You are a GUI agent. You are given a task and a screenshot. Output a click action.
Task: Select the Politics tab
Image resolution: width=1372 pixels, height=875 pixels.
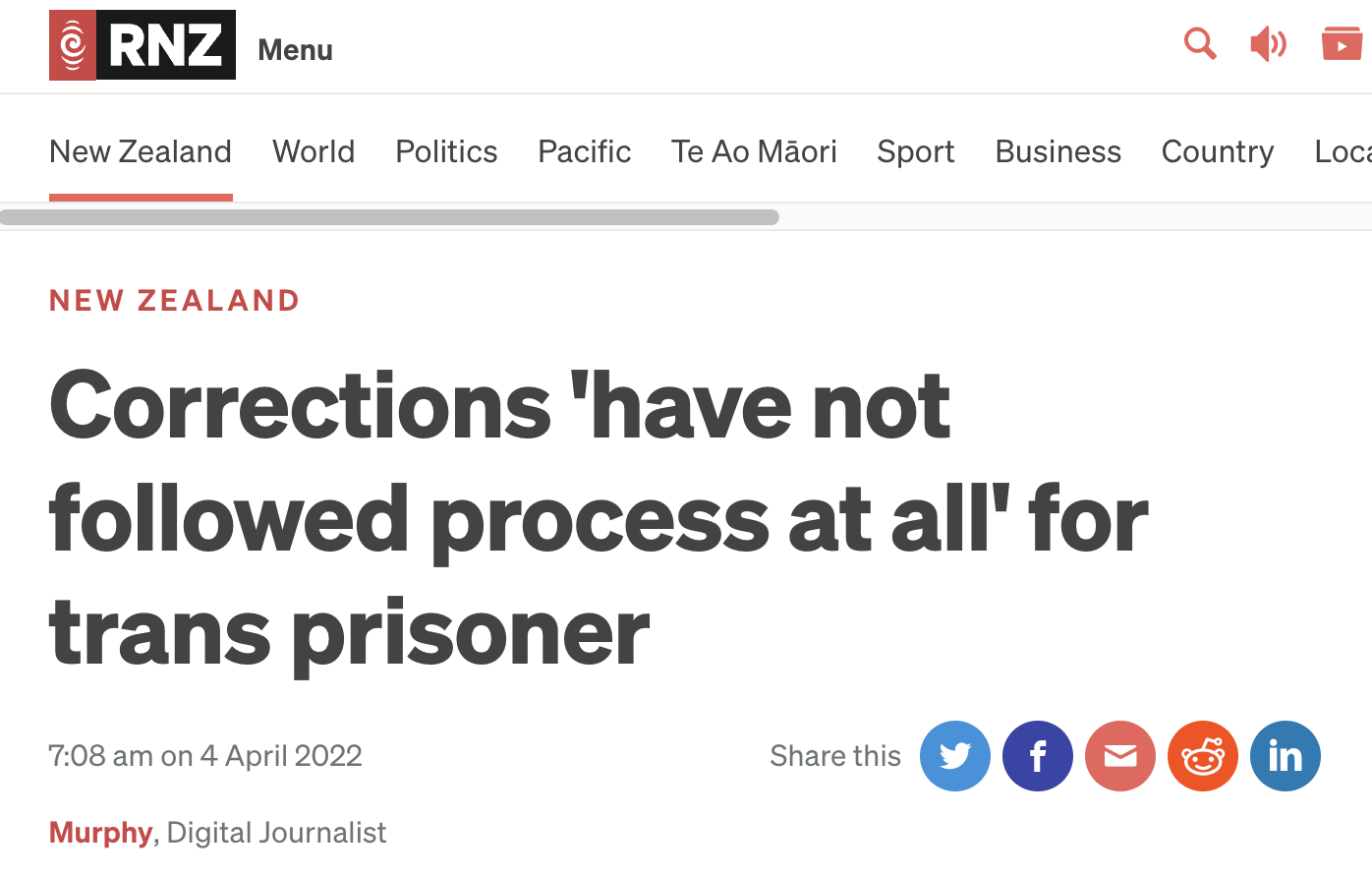click(446, 151)
